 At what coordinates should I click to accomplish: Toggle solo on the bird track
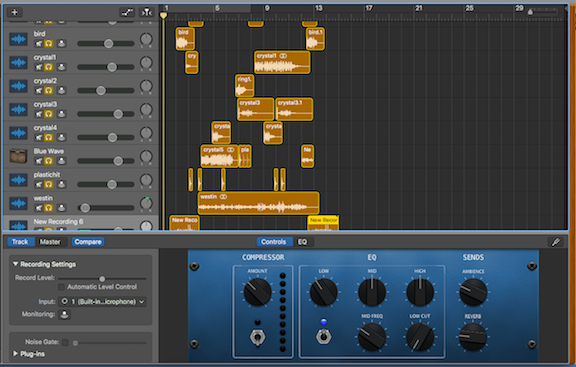48,44
